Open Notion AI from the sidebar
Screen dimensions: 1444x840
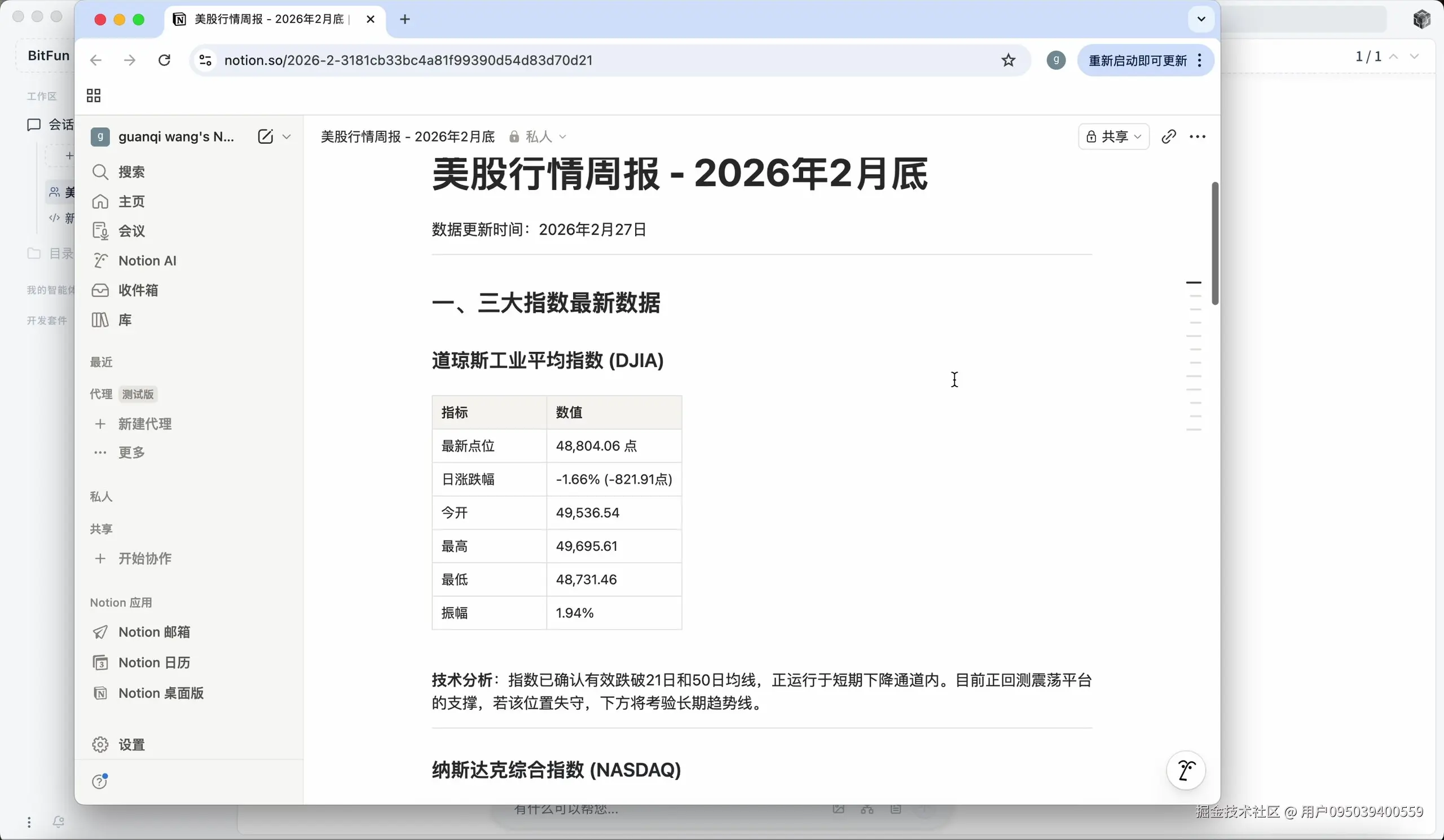tap(147, 260)
